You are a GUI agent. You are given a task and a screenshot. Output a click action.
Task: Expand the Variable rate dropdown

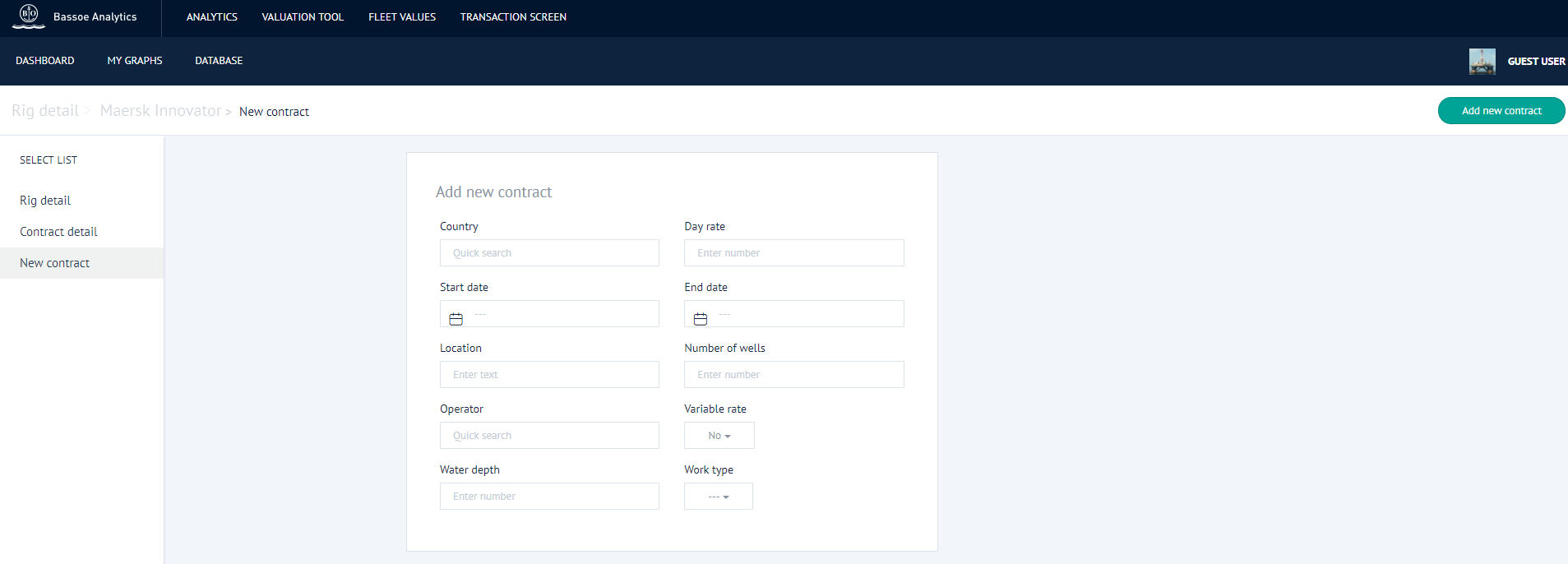[719, 436]
